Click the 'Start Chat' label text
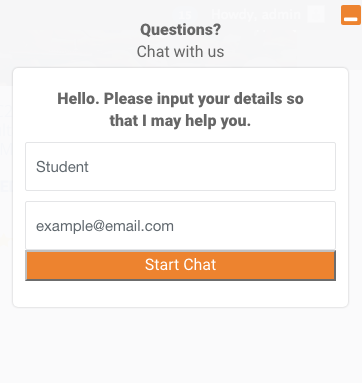This screenshot has height=383, width=362. (180, 265)
